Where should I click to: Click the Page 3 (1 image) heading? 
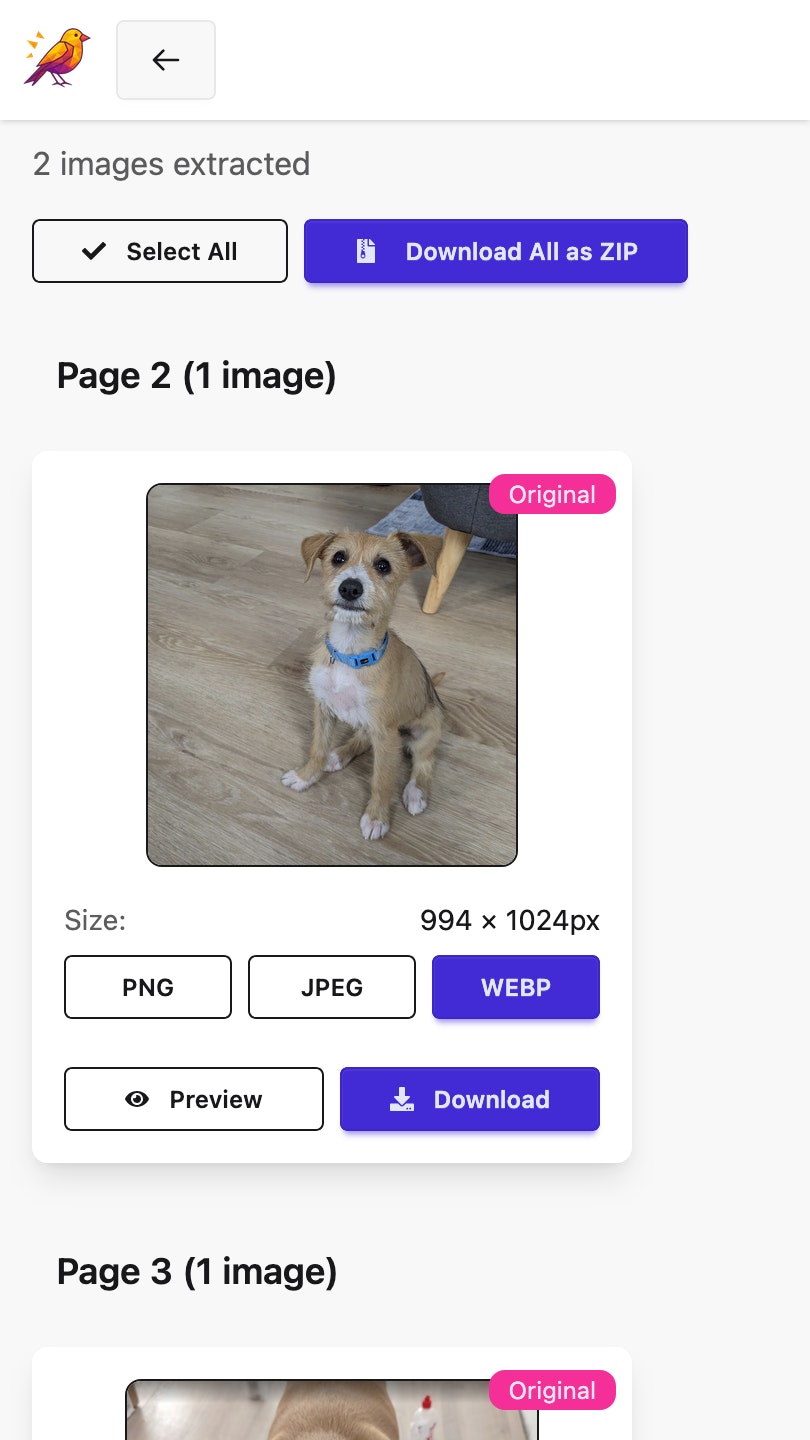tap(197, 1272)
